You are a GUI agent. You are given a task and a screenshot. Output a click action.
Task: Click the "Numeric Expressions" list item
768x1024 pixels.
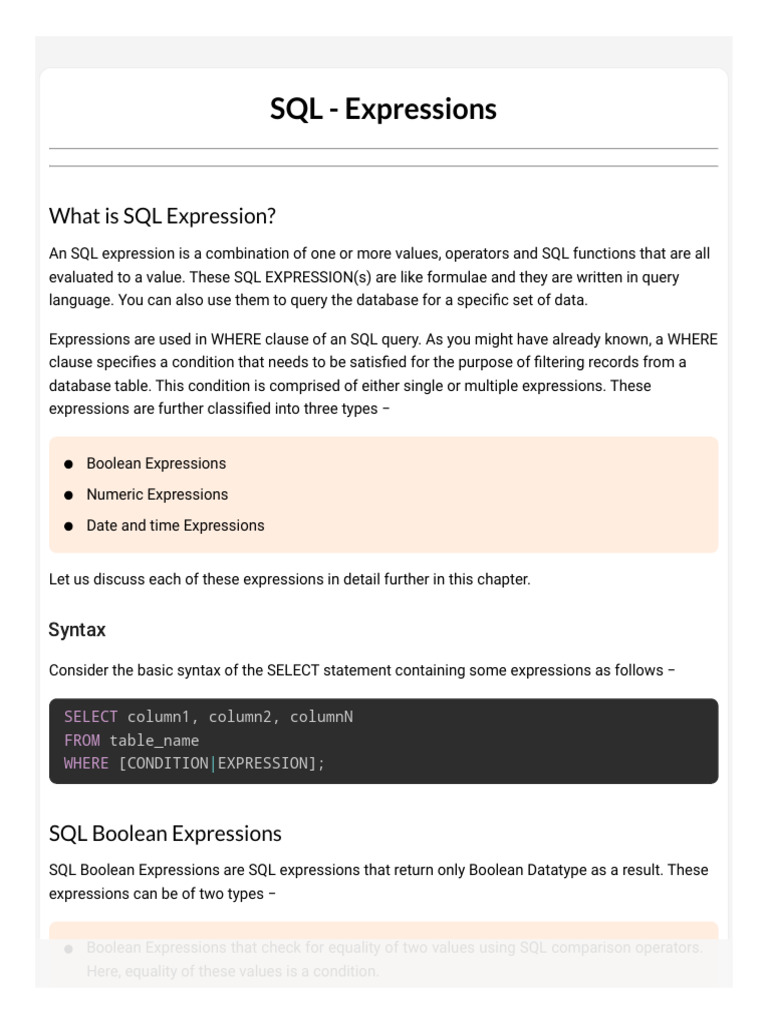click(x=157, y=495)
